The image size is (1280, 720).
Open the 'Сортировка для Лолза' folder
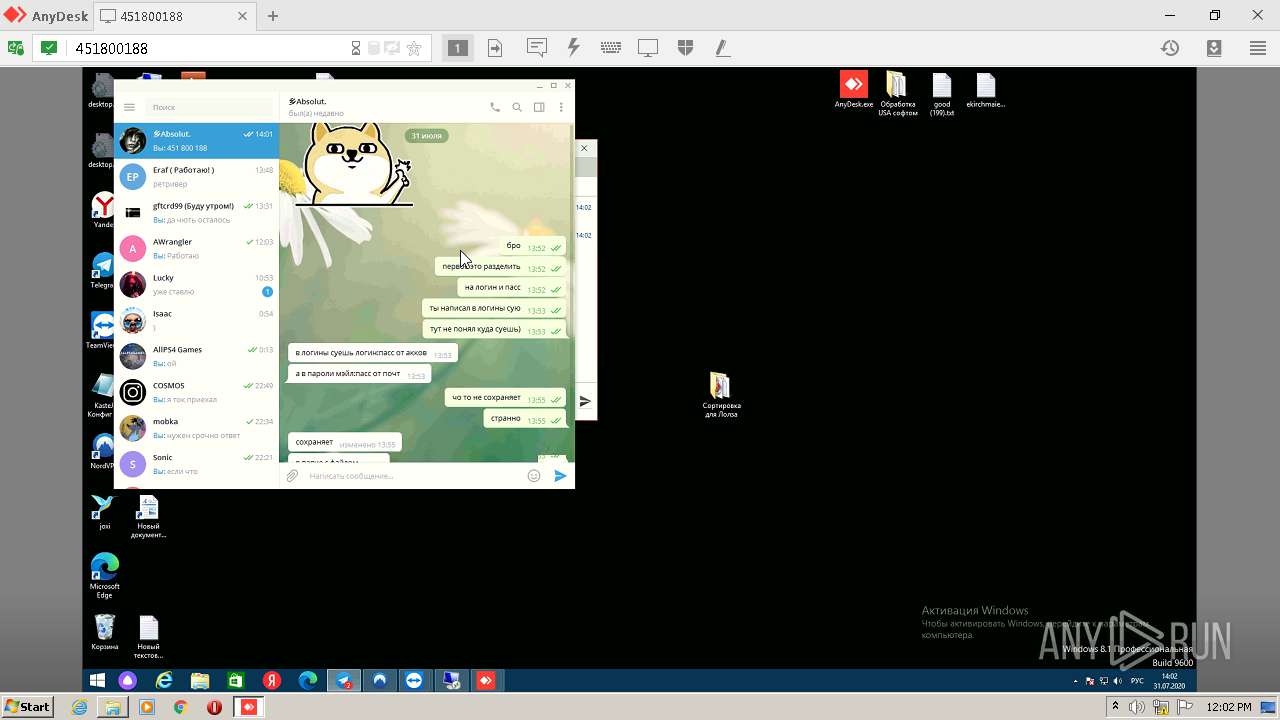pos(720,395)
